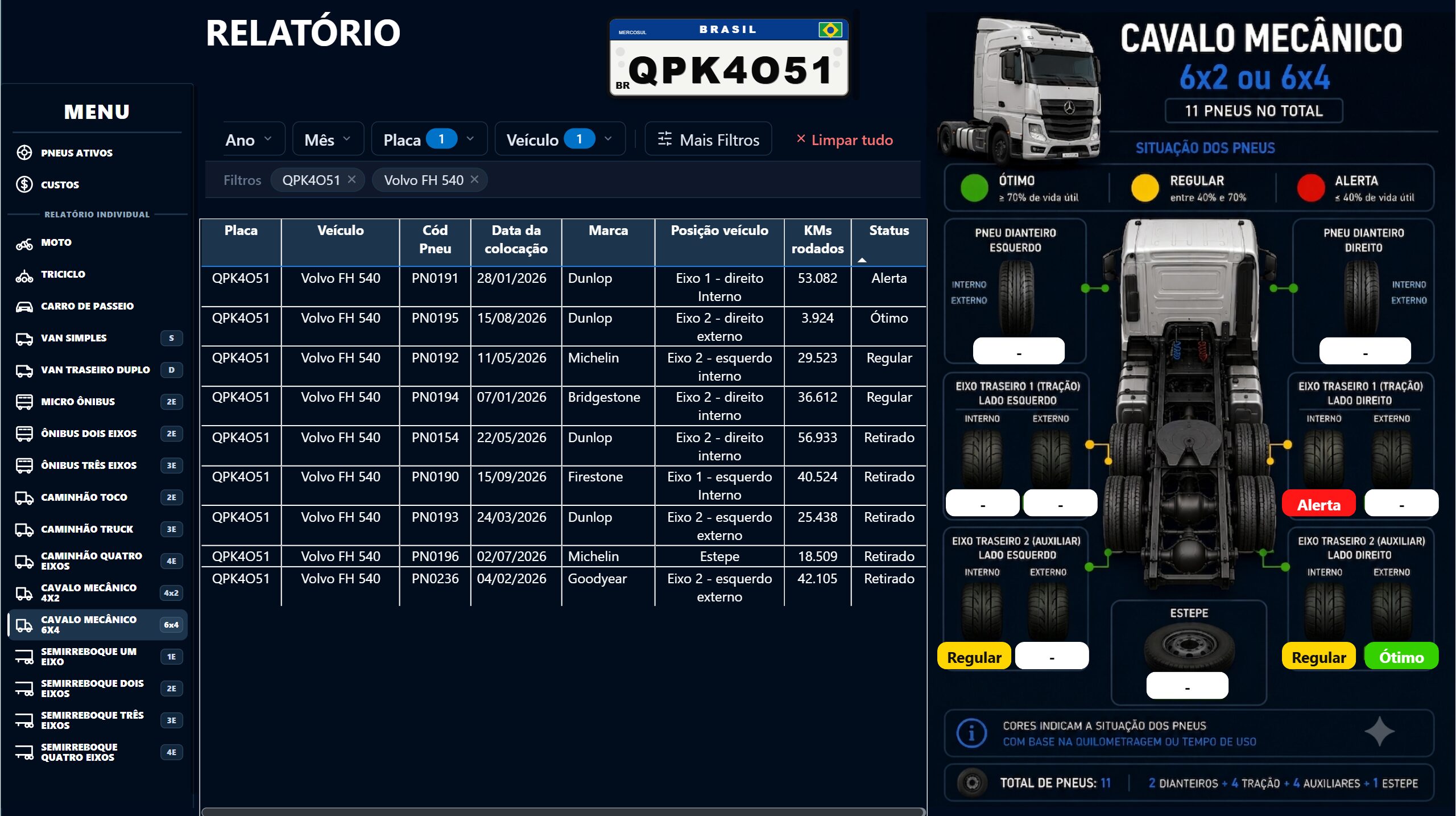1456x816 pixels.
Task: Select the Micro Ônibus bus icon
Action: pyautogui.click(x=24, y=402)
